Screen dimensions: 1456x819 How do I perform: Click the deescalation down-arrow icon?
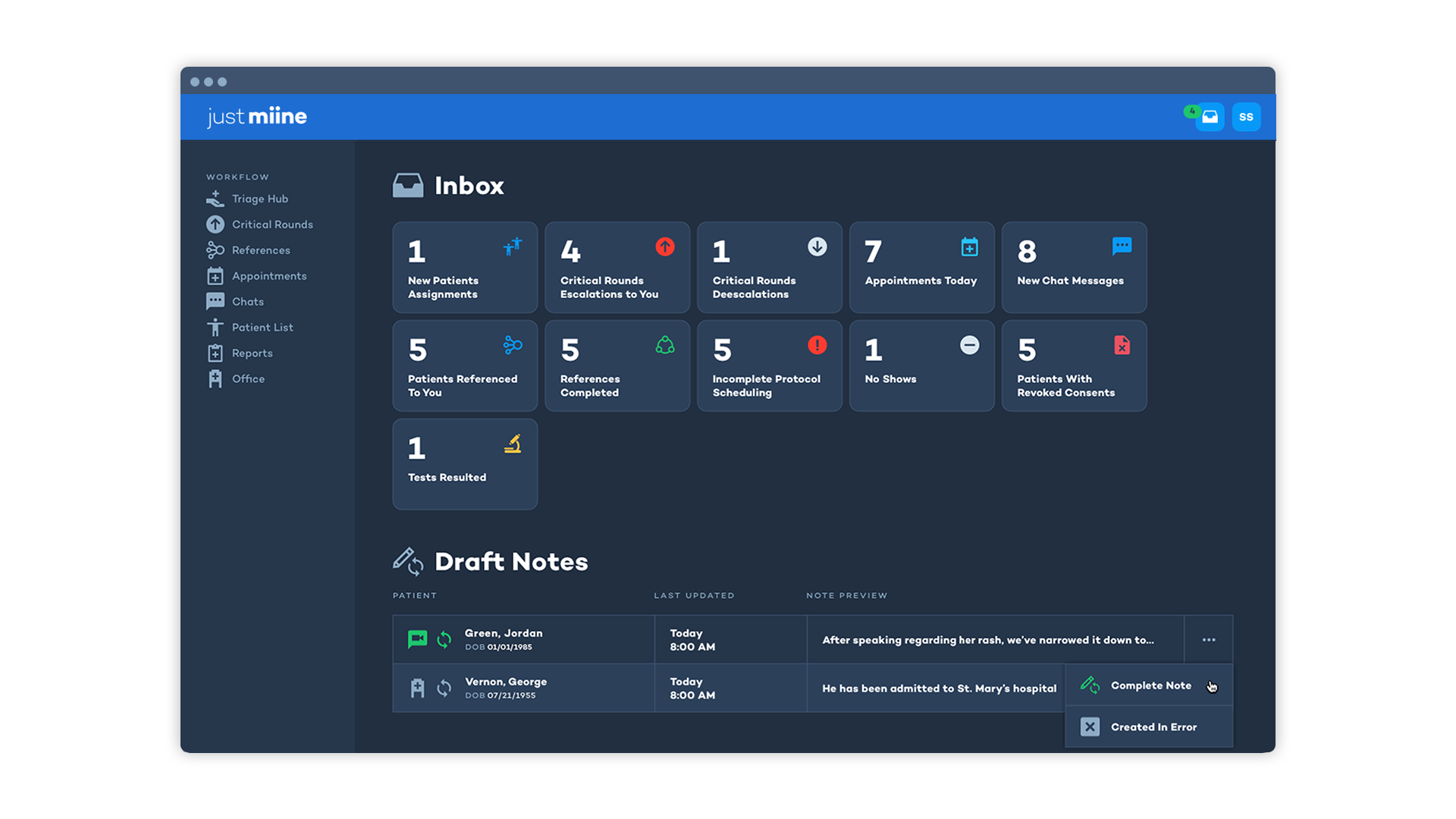(x=817, y=246)
